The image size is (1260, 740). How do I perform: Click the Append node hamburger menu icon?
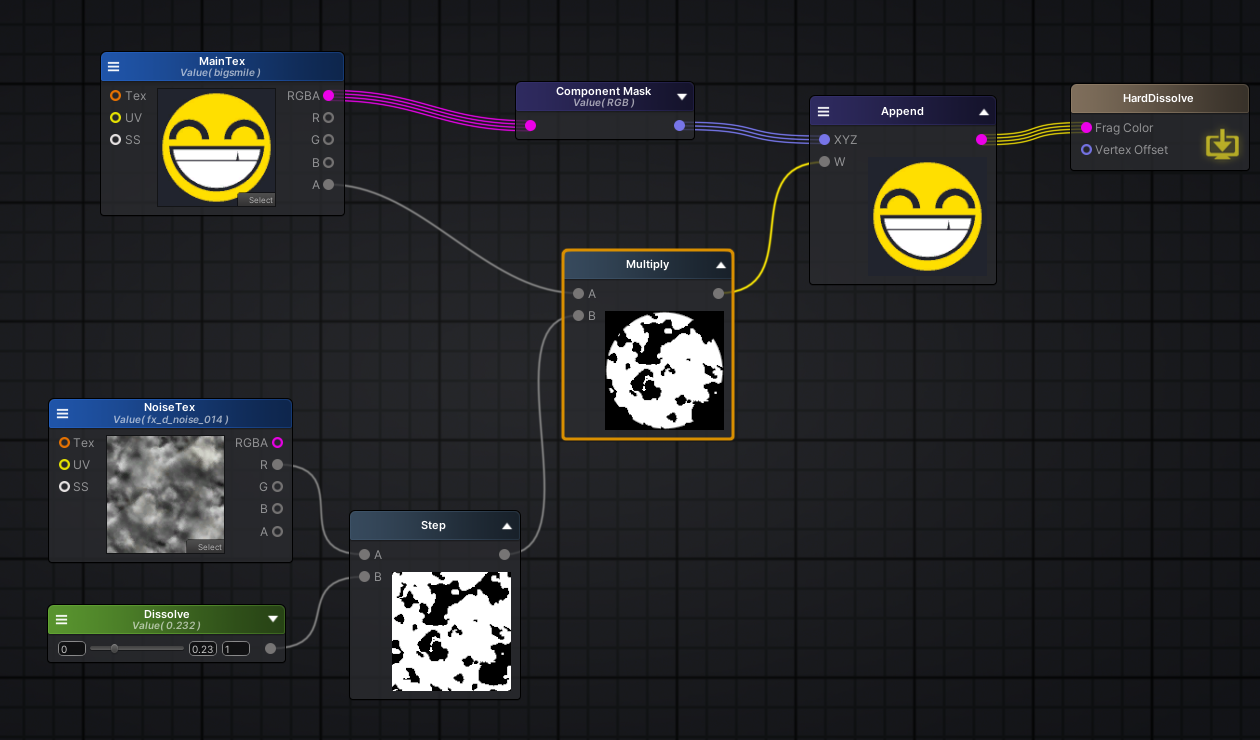pos(823,112)
